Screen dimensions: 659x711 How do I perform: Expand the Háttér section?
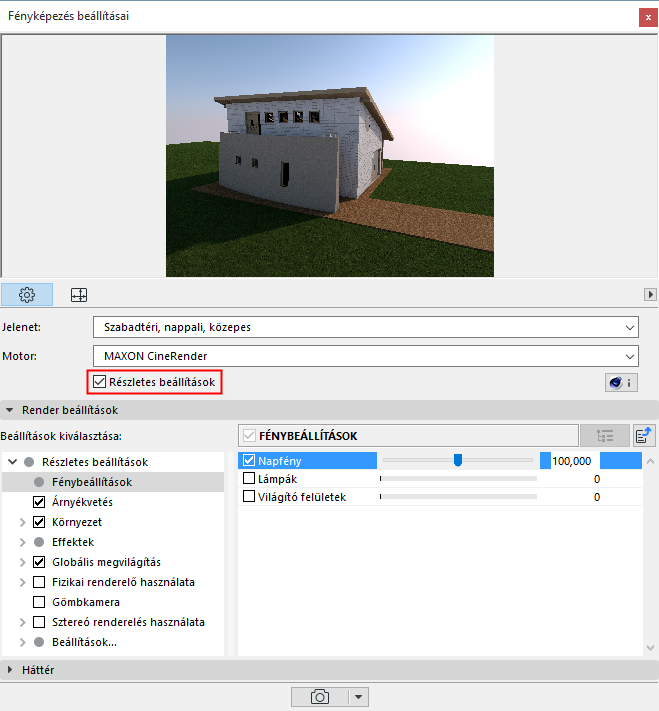10,670
